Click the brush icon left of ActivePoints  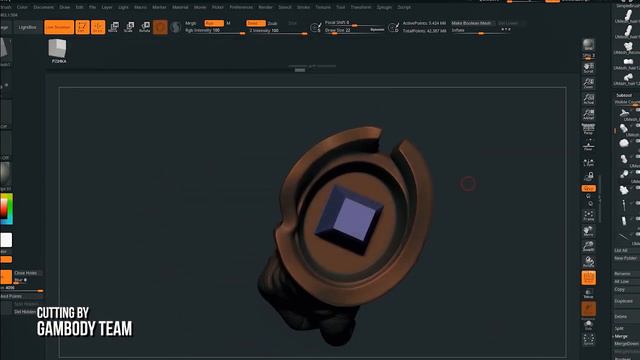pyautogui.click(x=393, y=27)
